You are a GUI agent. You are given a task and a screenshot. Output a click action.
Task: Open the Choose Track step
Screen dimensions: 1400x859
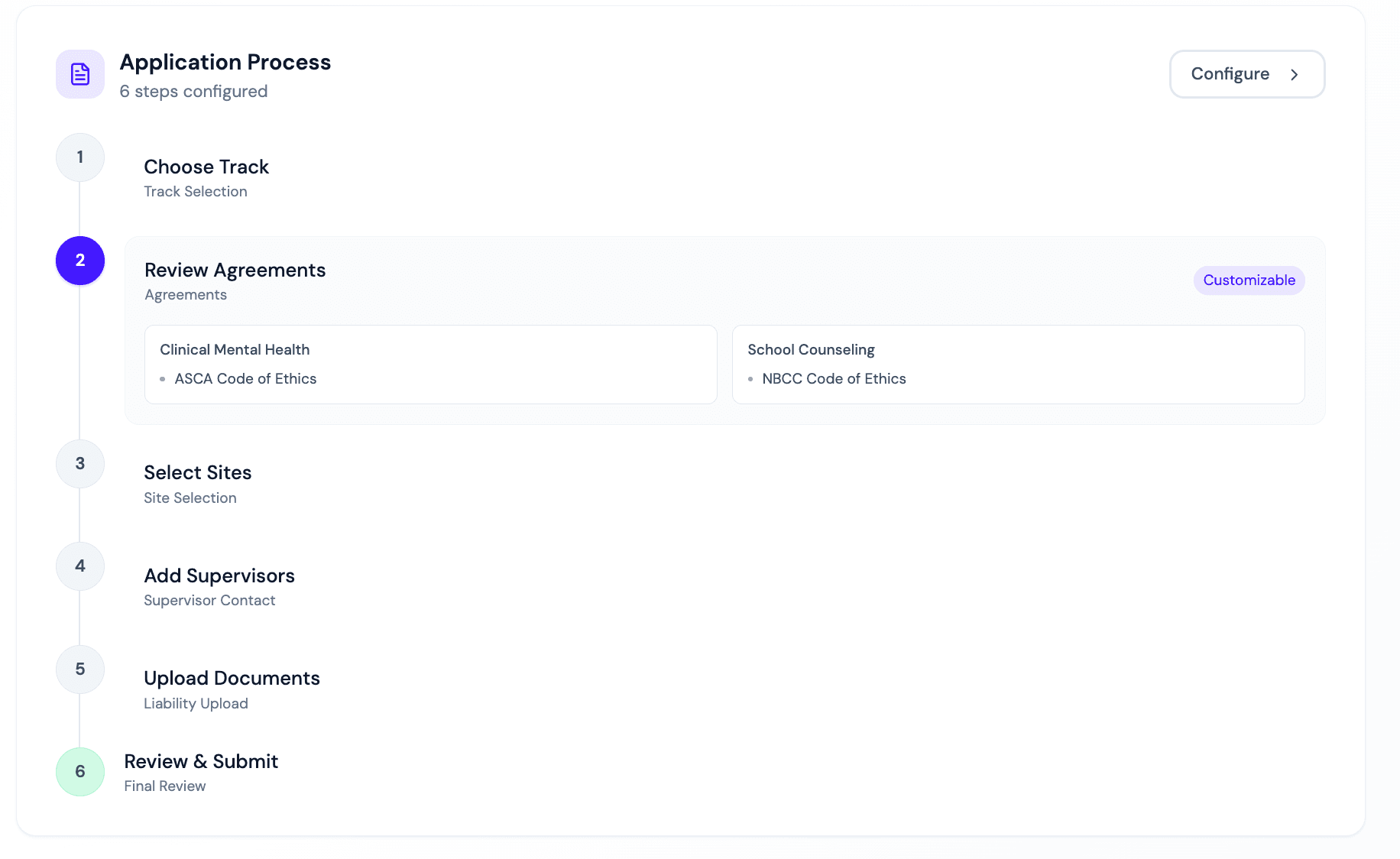206,167
